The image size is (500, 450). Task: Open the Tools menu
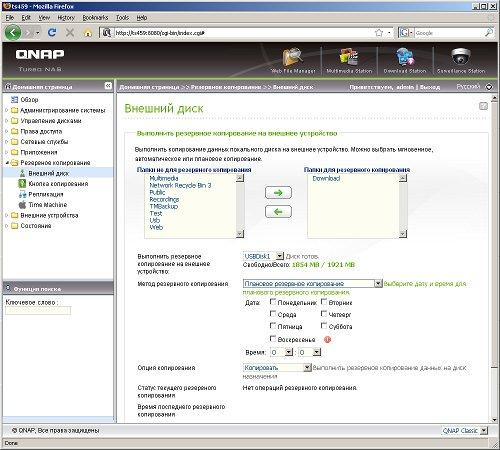(x=122, y=18)
